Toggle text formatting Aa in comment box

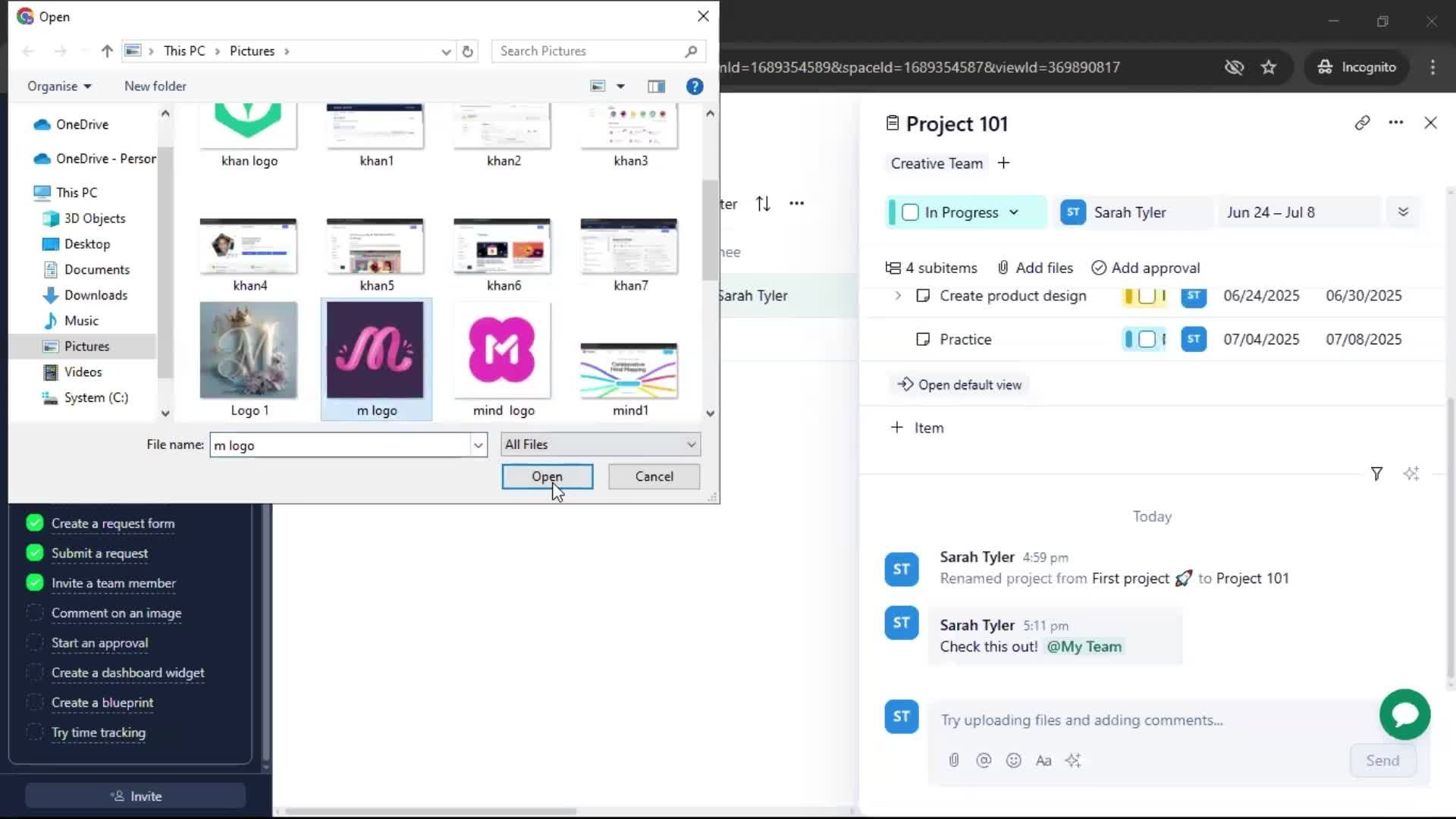pos(1043,760)
